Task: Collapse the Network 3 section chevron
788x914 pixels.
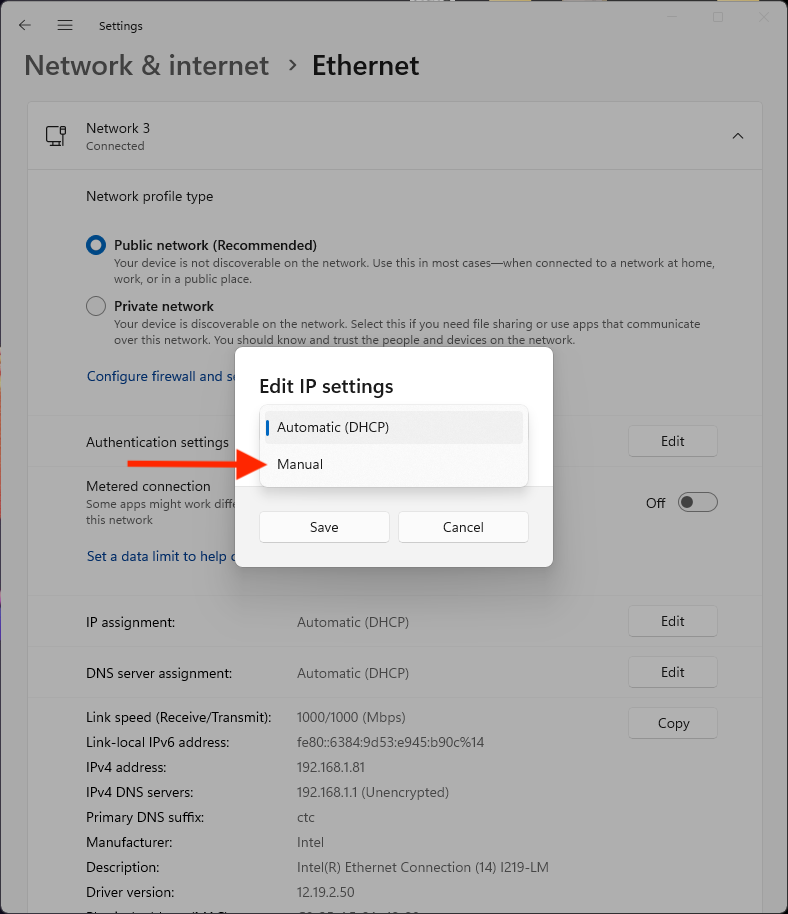Action: click(x=737, y=136)
